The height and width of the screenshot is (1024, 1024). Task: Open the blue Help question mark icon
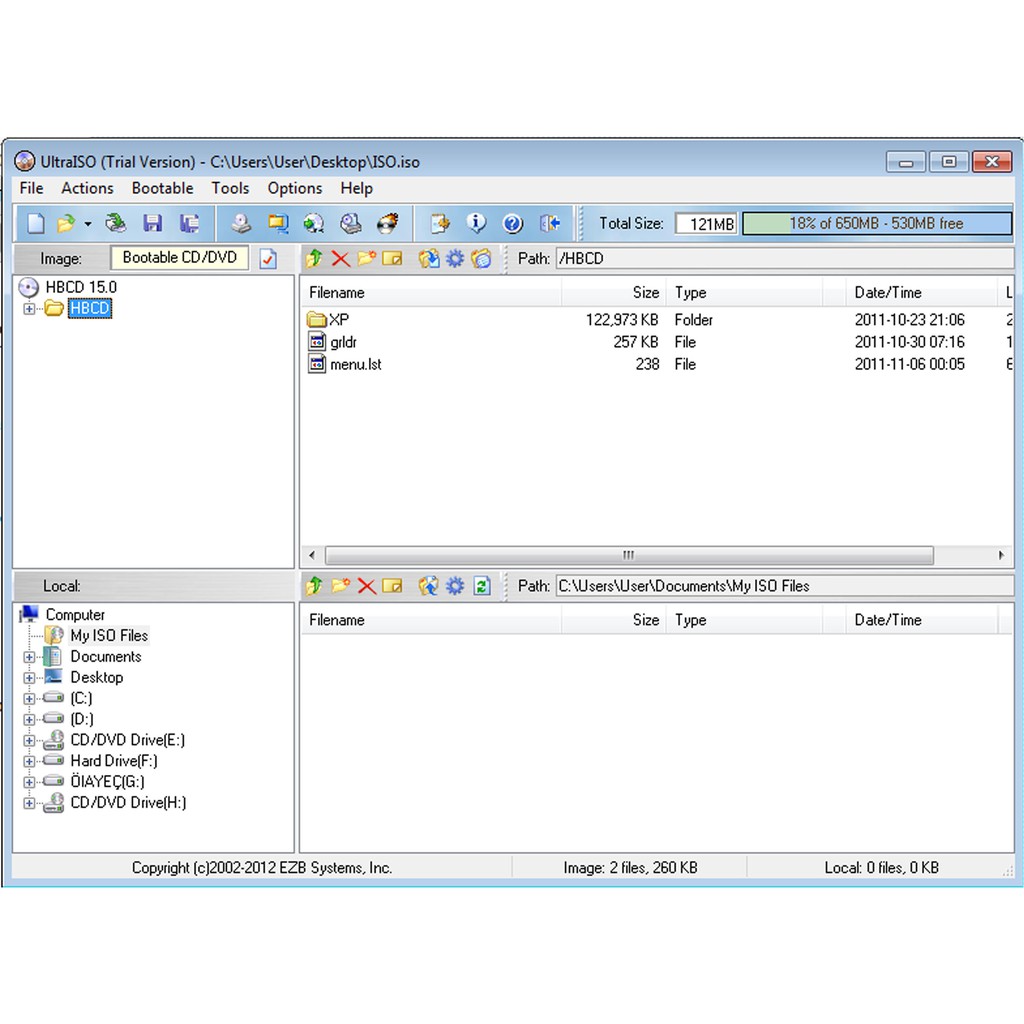click(513, 223)
